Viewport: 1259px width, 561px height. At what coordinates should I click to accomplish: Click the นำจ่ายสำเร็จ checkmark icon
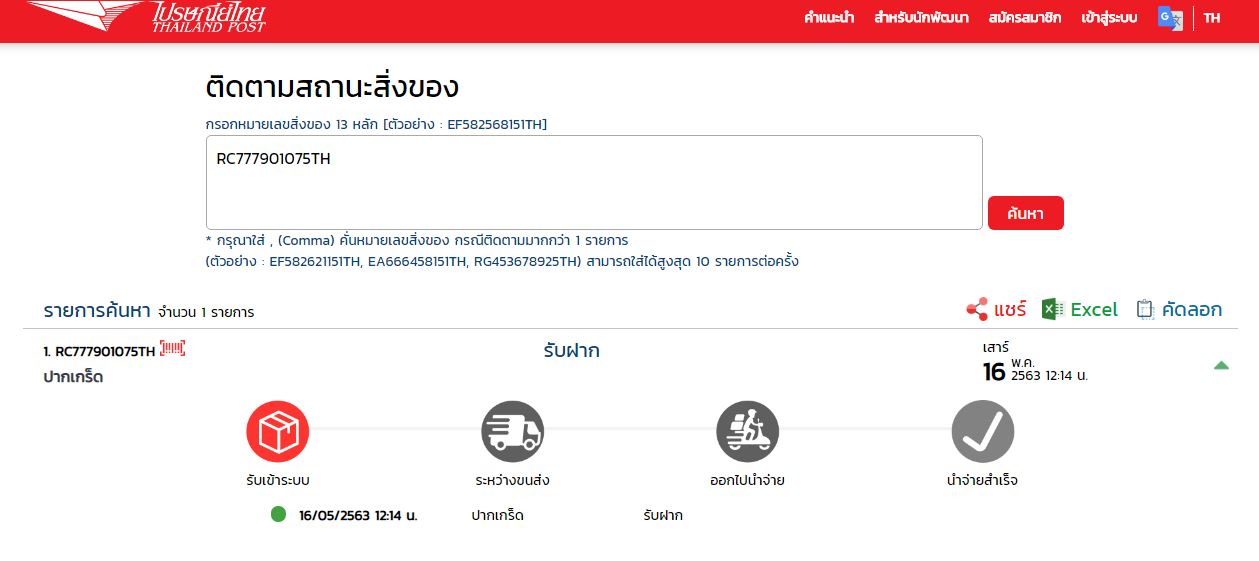point(982,432)
